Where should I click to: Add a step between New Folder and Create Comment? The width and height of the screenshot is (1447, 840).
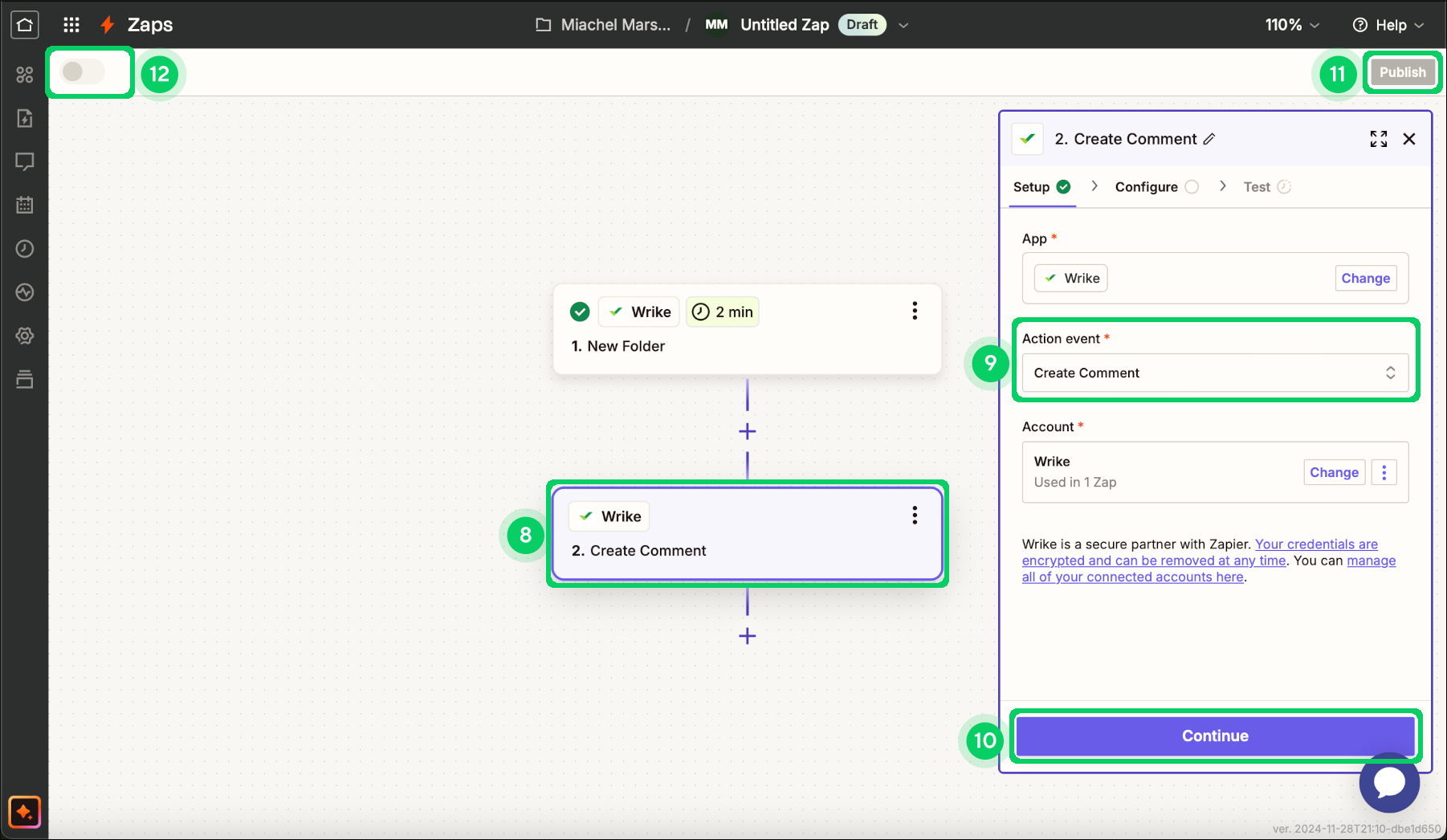748,431
